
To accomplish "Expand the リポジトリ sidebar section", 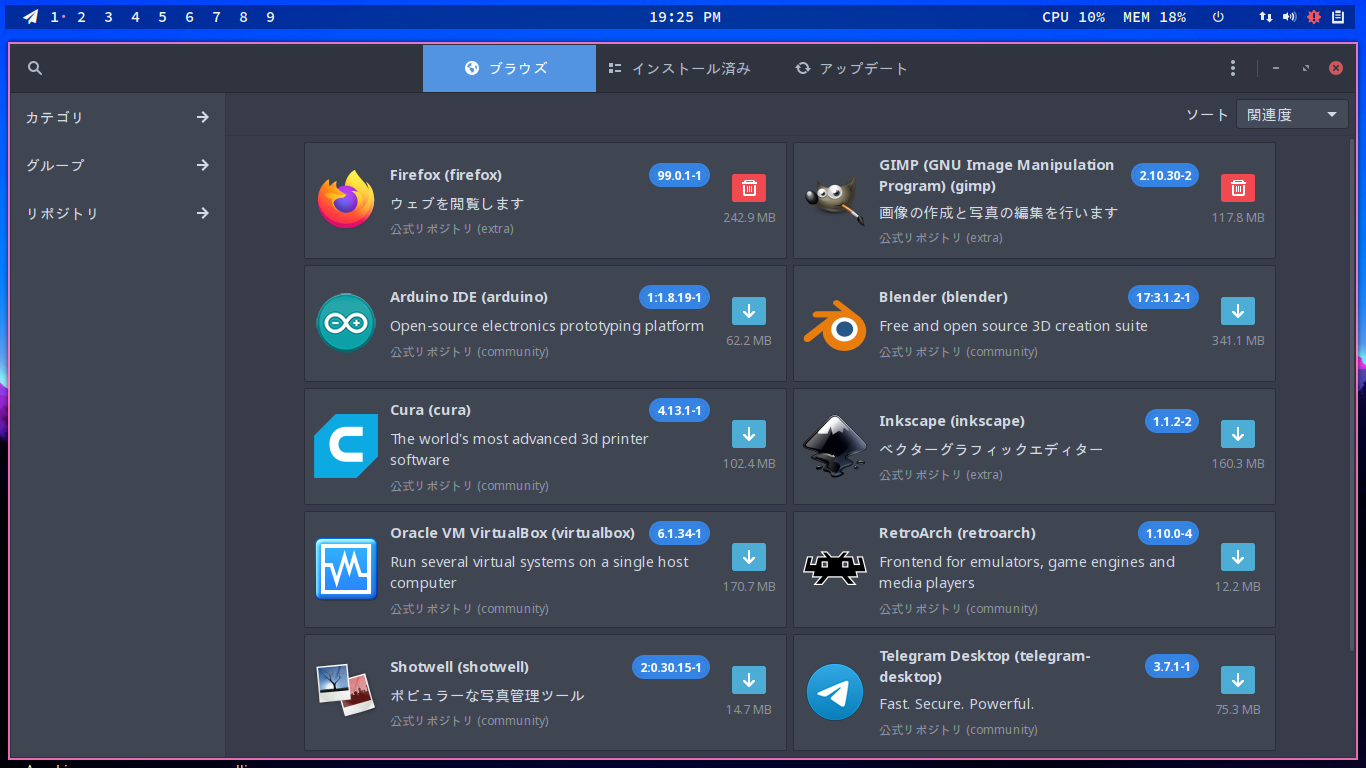I will (x=118, y=213).
